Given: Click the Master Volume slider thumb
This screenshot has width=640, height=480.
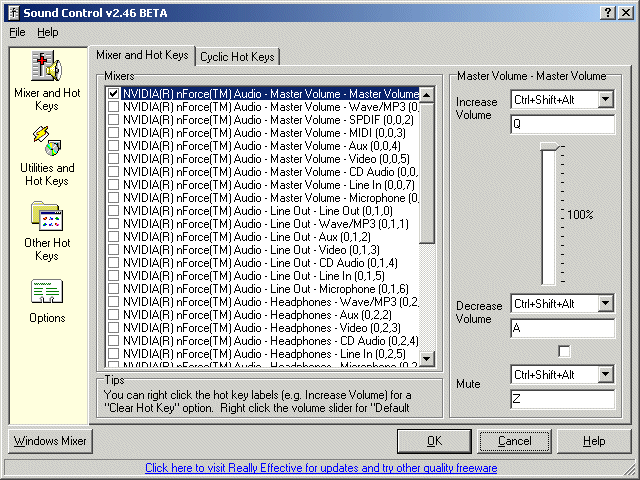Looking at the screenshot, I should tap(551, 147).
